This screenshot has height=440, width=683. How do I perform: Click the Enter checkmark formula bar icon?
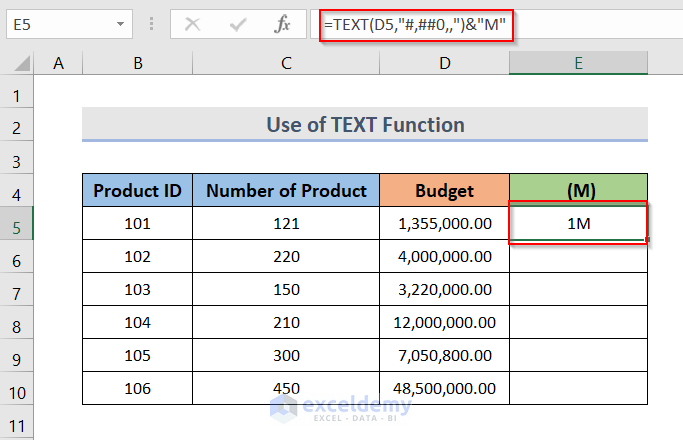(238, 23)
